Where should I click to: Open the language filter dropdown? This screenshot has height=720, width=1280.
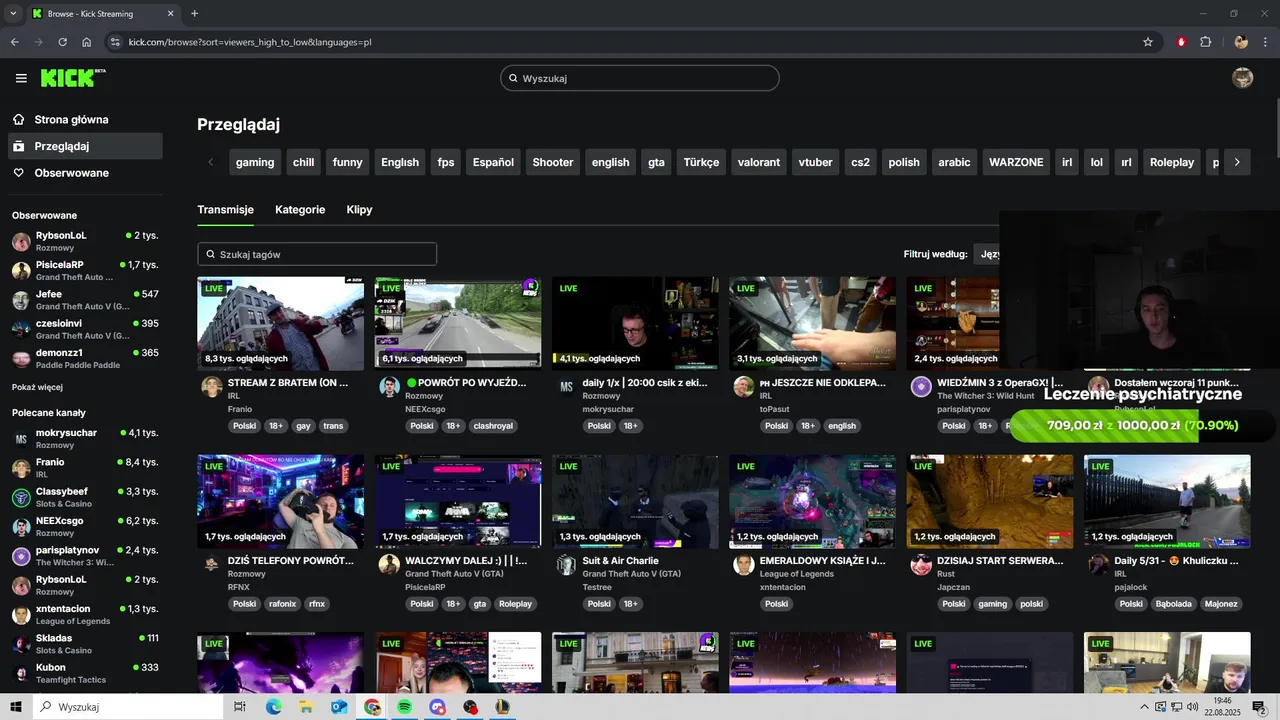click(x=988, y=254)
